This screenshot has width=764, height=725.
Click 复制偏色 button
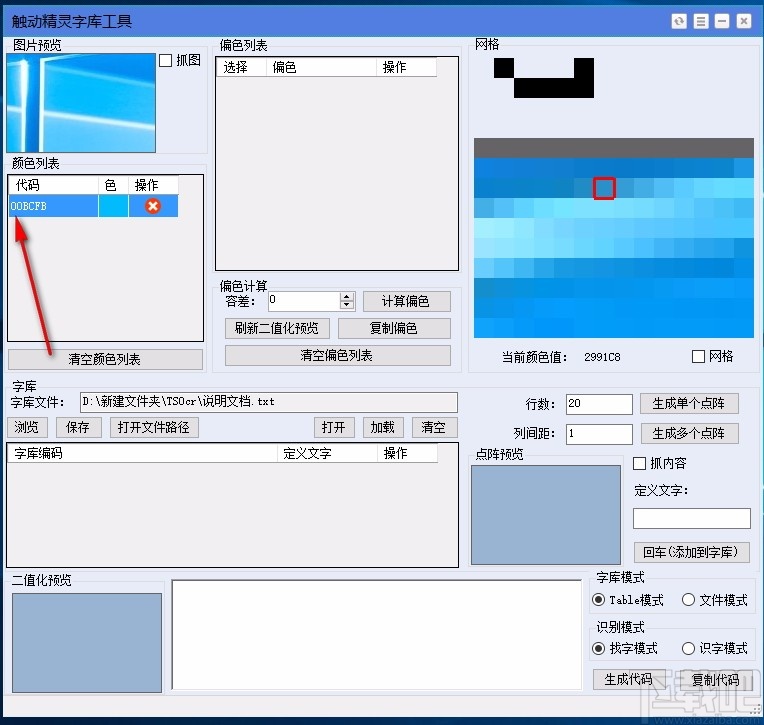point(394,328)
